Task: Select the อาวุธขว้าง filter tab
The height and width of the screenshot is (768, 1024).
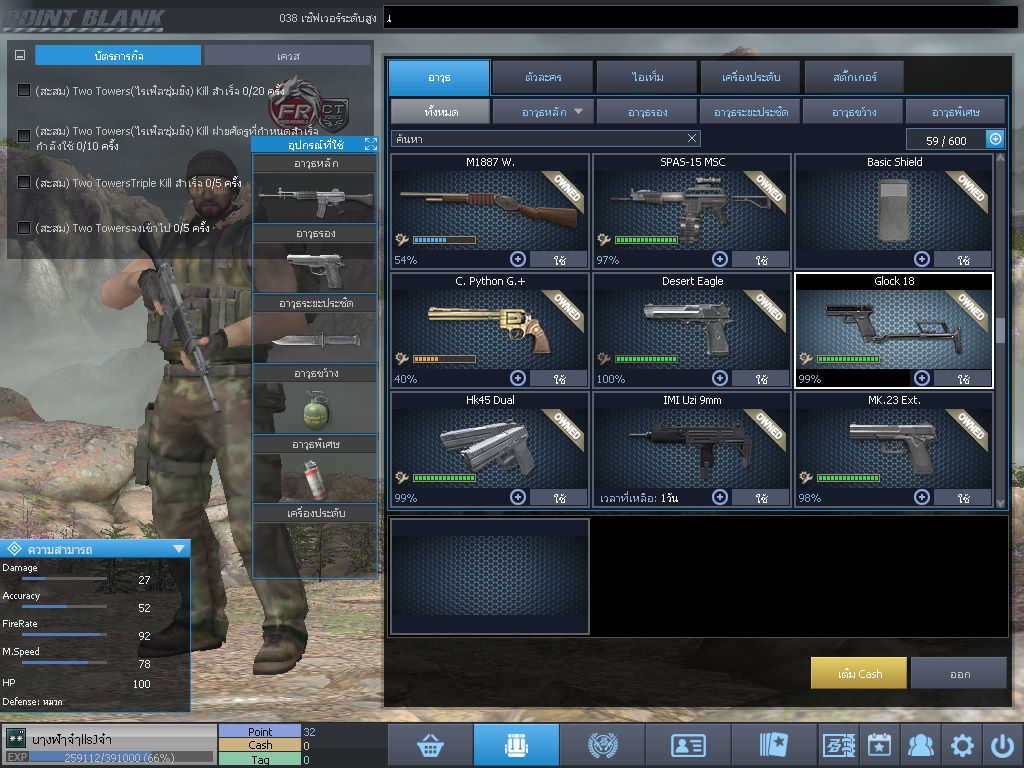Action: (x=854, y=112)
